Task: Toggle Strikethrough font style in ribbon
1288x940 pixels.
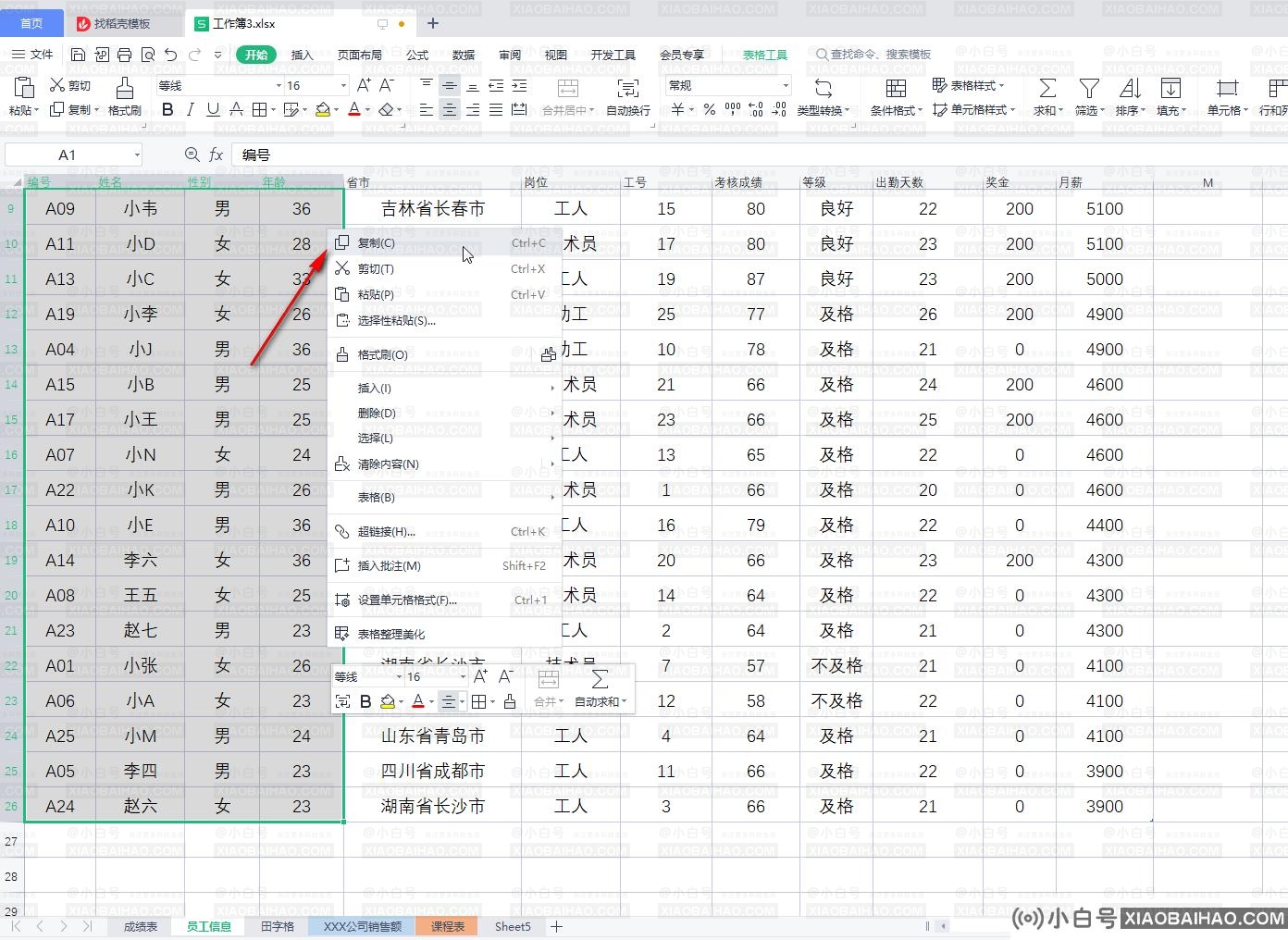Action: click(x=236, y=109)
